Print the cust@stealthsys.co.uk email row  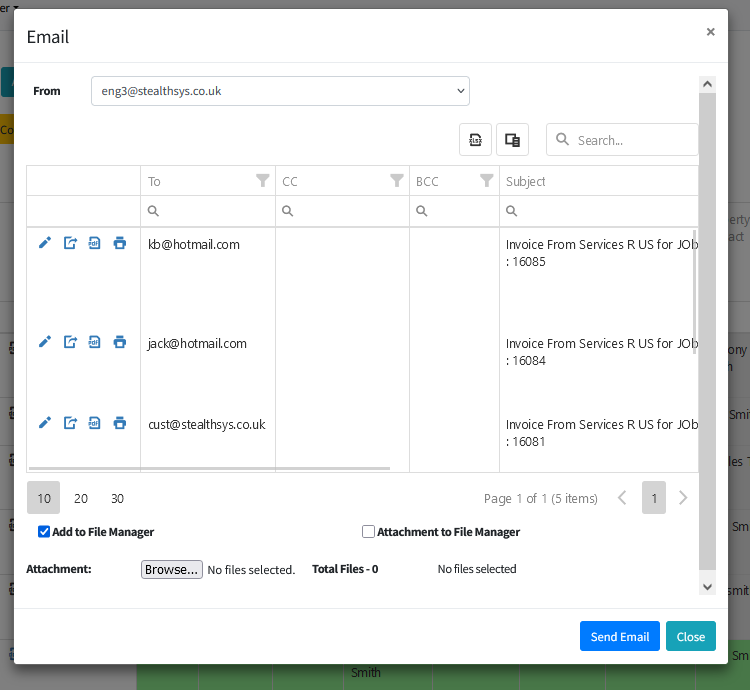(120, 423)
